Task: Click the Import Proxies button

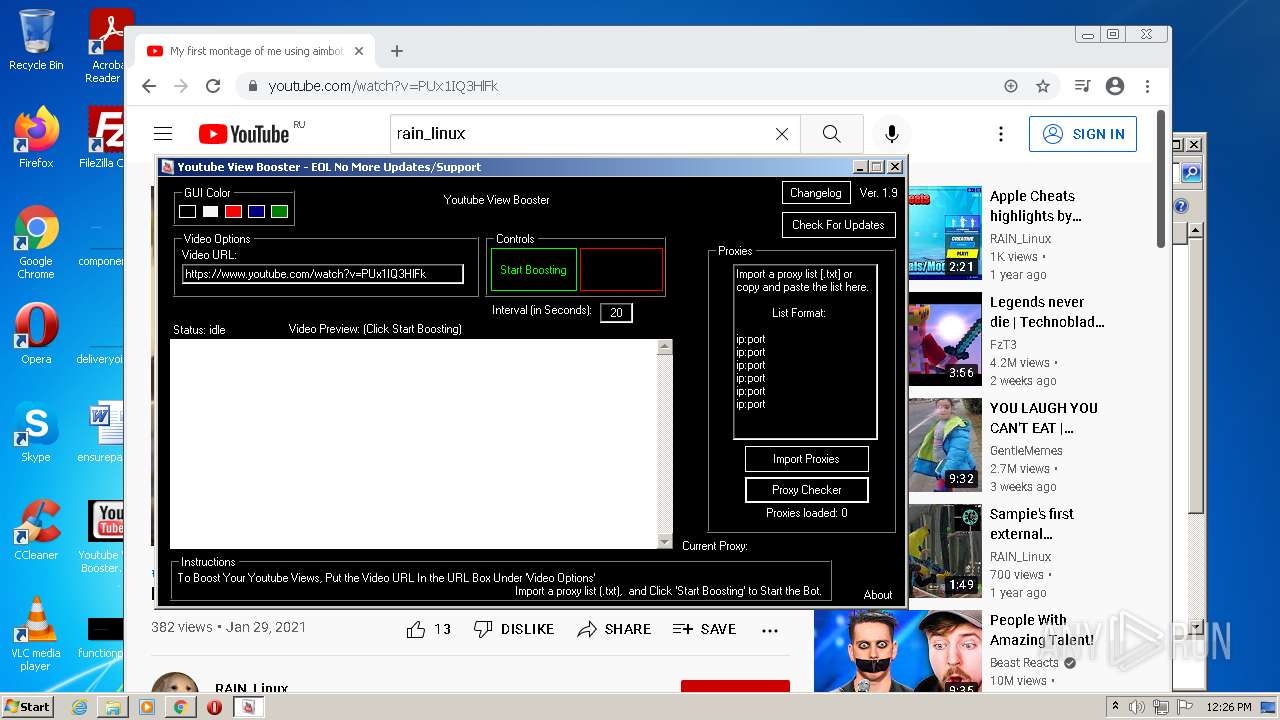Action: pyautogui.click(x=806, y=459)
